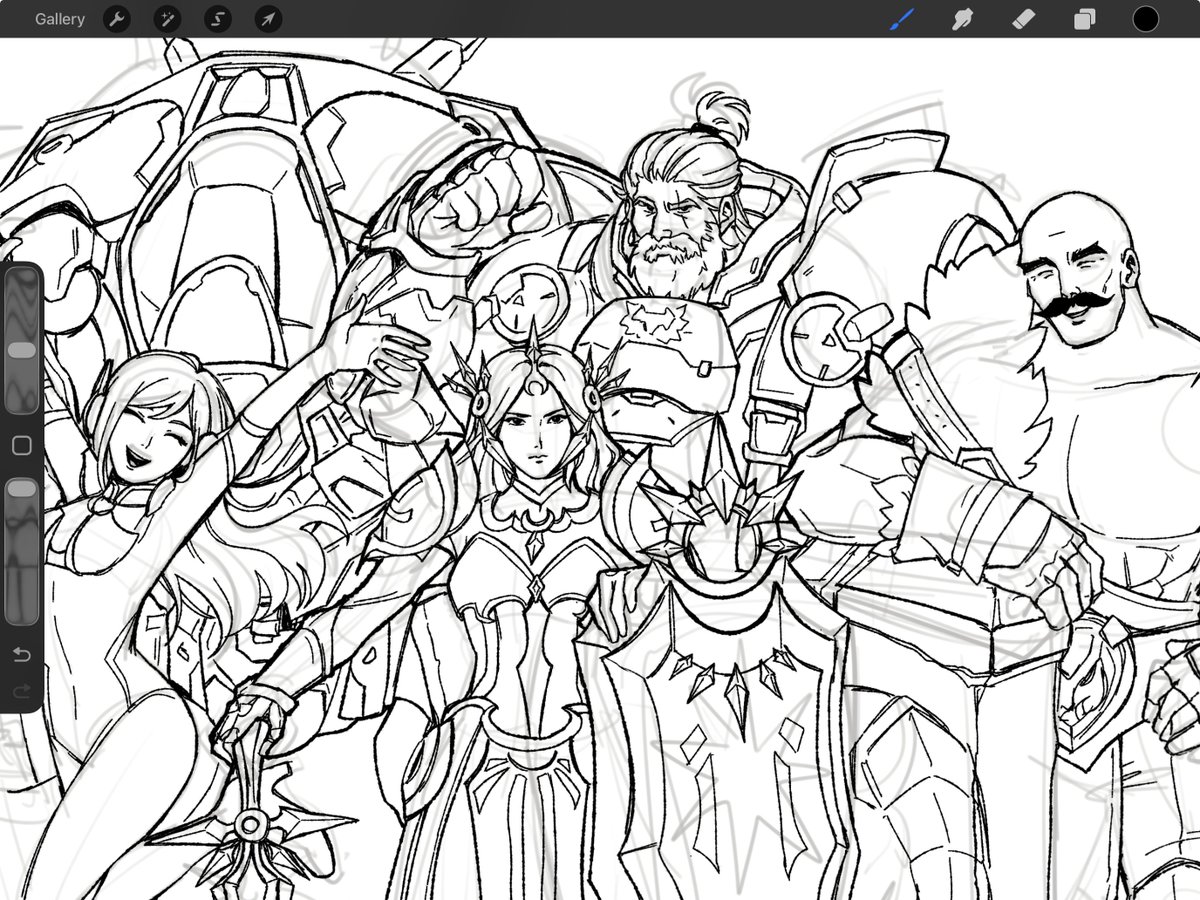The width and height of the screenshot is (1200, 900).
Task: Select the Smudge finger tool
Action: click(x=962, y=19)
